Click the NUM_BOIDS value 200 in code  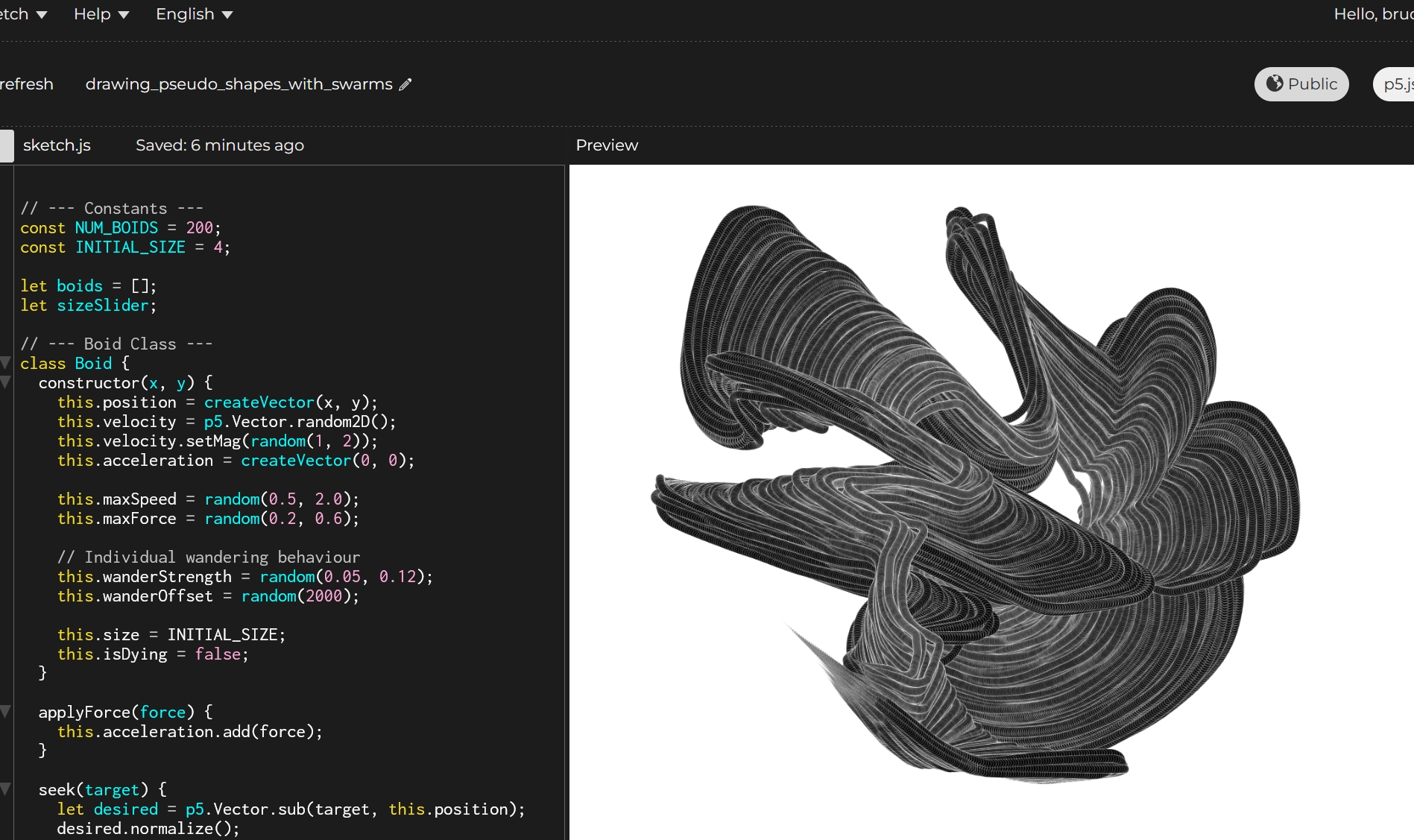pyautogui.click(x=199, y=227)
